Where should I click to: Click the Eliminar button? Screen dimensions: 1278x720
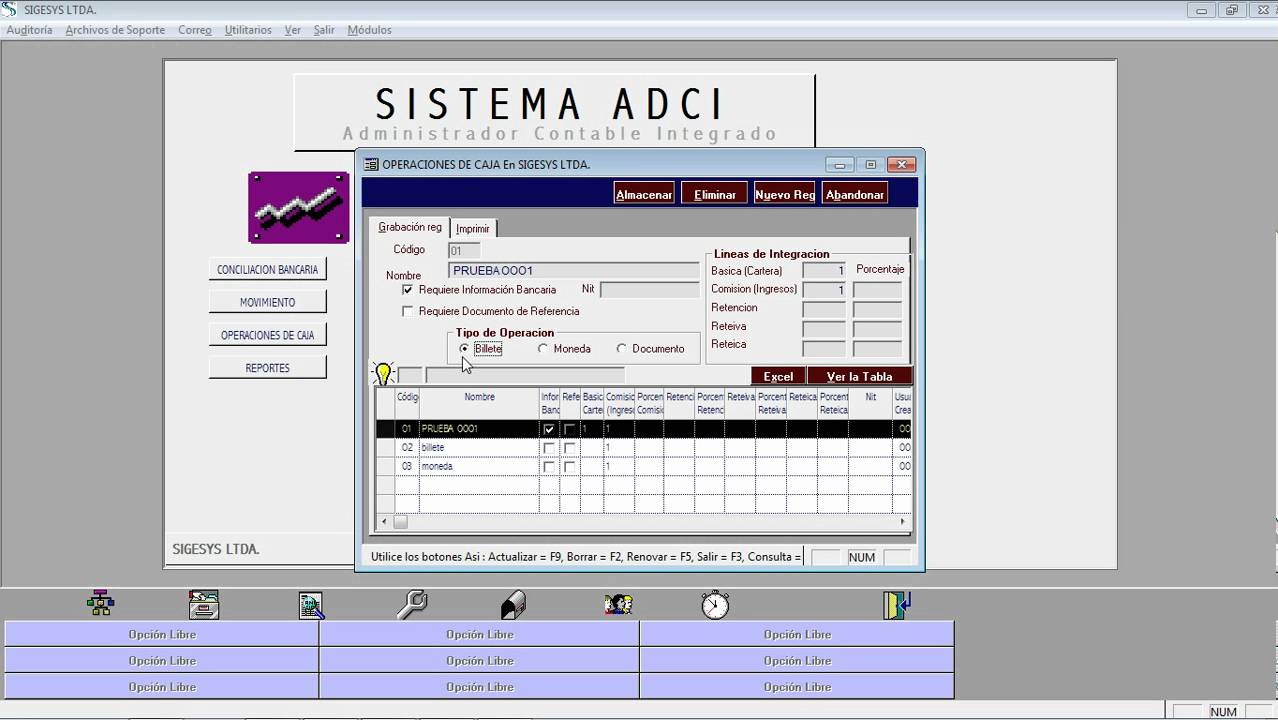point(715,194)
